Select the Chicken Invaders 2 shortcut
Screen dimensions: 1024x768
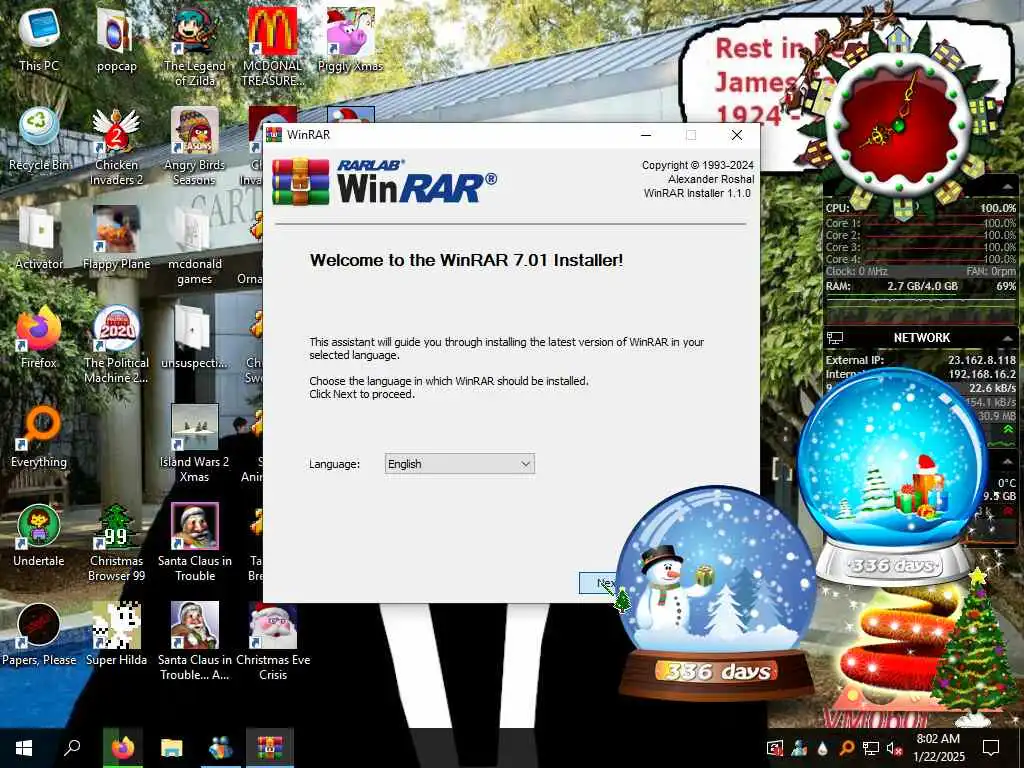[116, 146]
